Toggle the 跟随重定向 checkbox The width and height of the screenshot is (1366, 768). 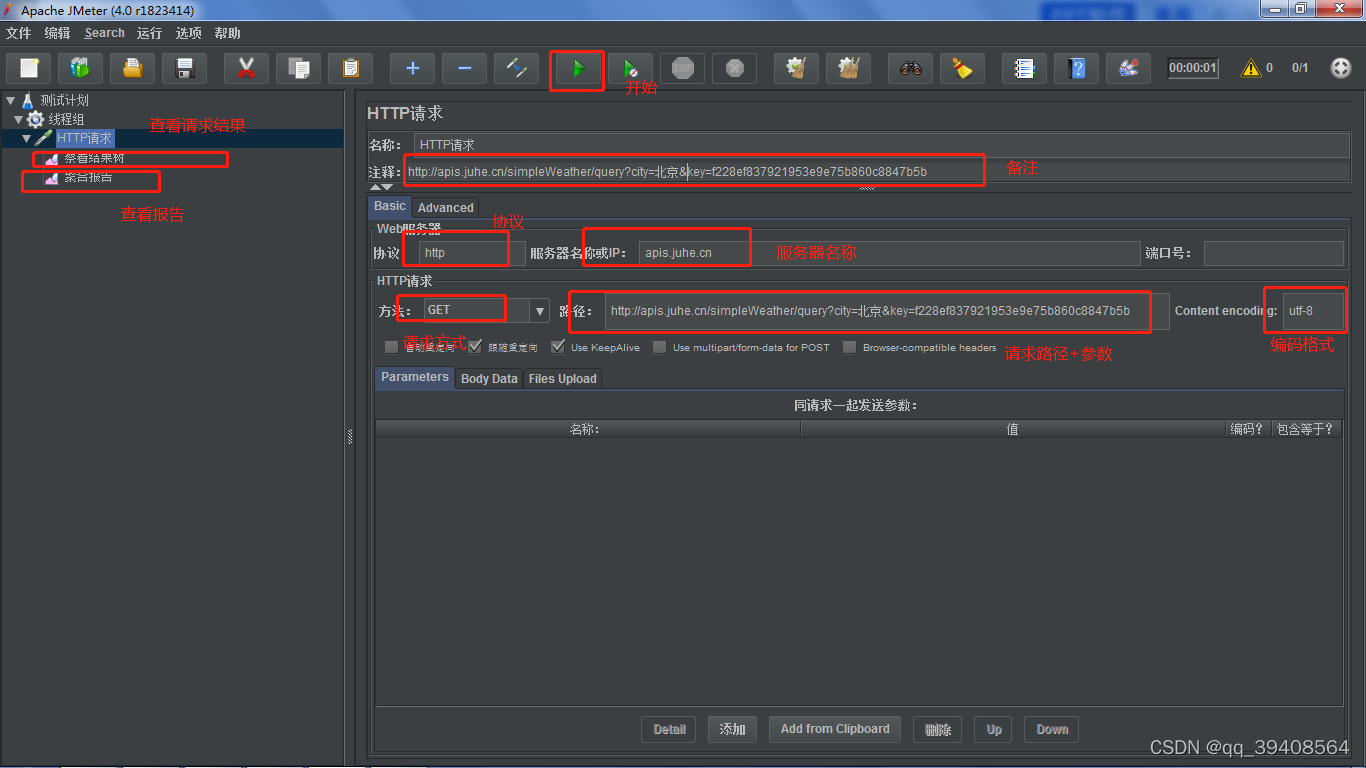point(475,347)
